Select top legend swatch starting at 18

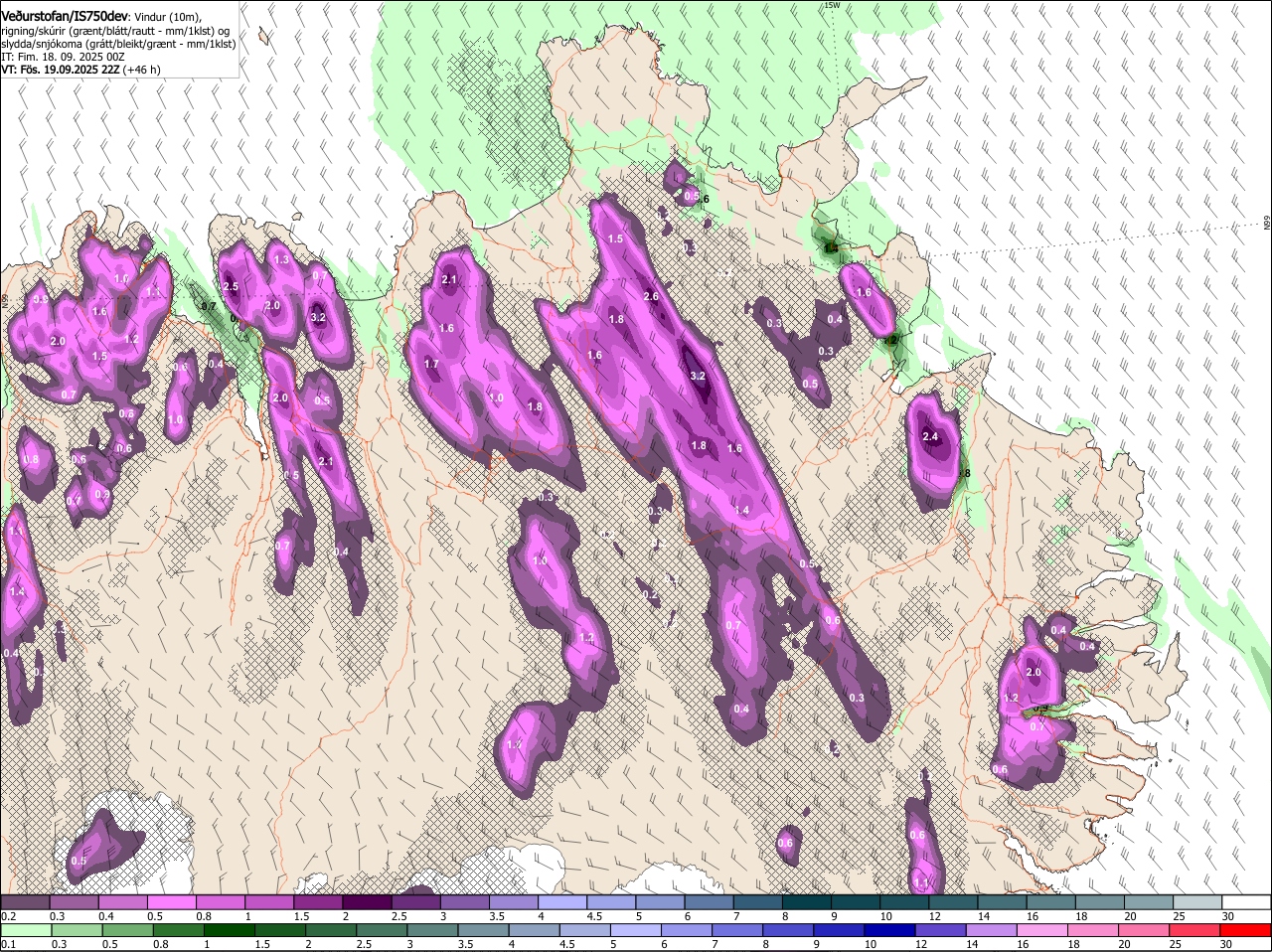click(x=1099, y=901)
